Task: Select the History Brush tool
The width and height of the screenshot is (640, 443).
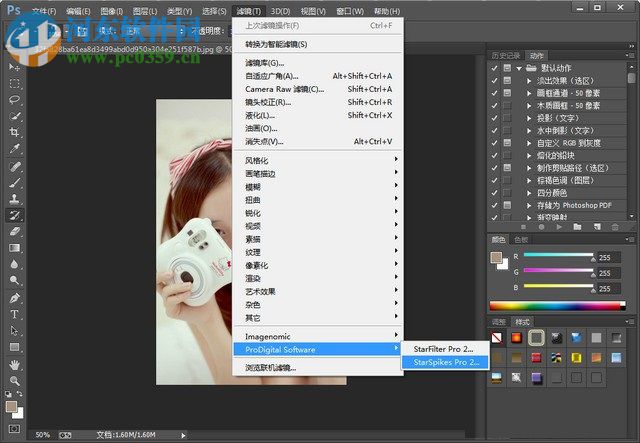Action: [x=14, y=215]
